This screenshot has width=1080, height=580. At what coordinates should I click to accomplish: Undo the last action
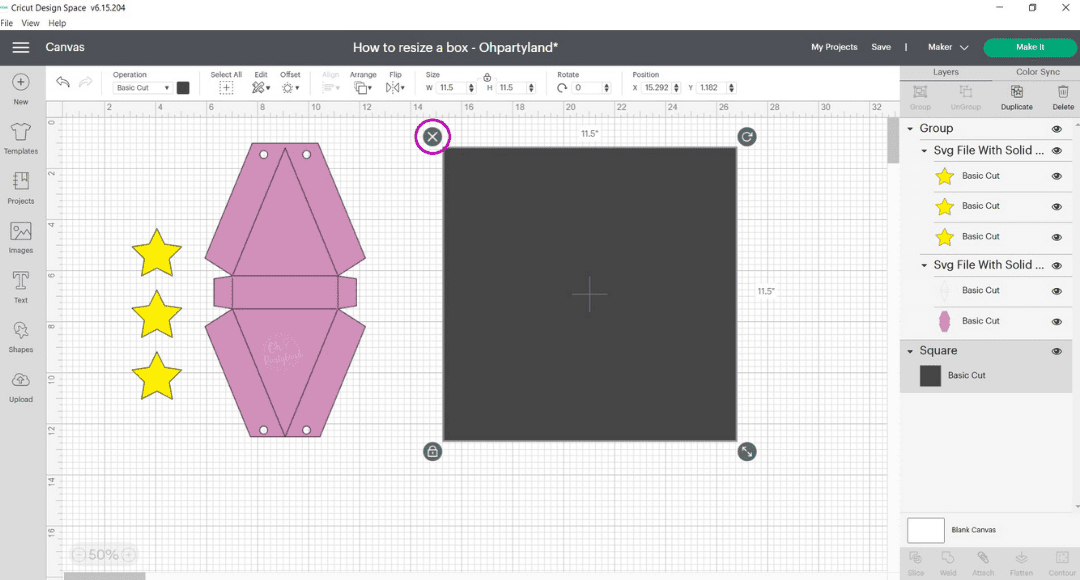[x=63, y=83]
